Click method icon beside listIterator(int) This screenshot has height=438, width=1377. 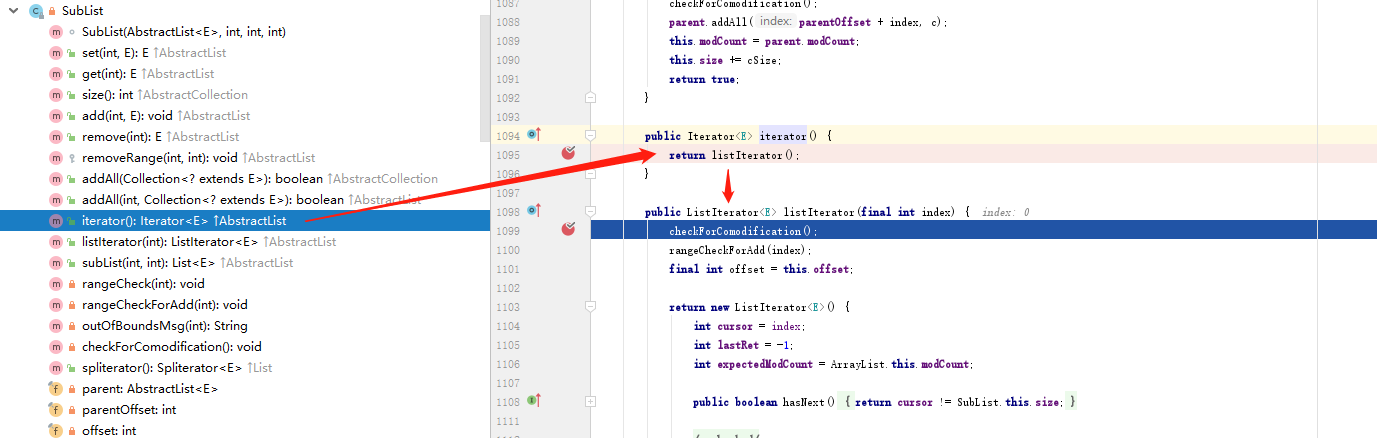point(55,242)
